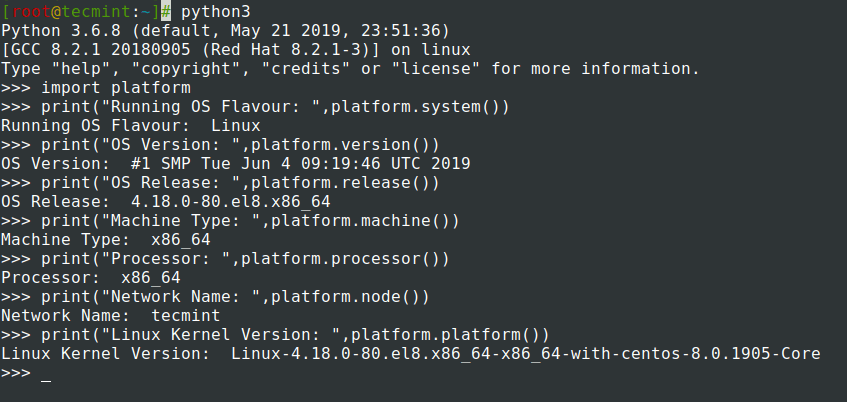The width and height of the screenshot is (847, 402).
Task: Click the "Running OS Flavour: Linux" output
Action: 130,126
